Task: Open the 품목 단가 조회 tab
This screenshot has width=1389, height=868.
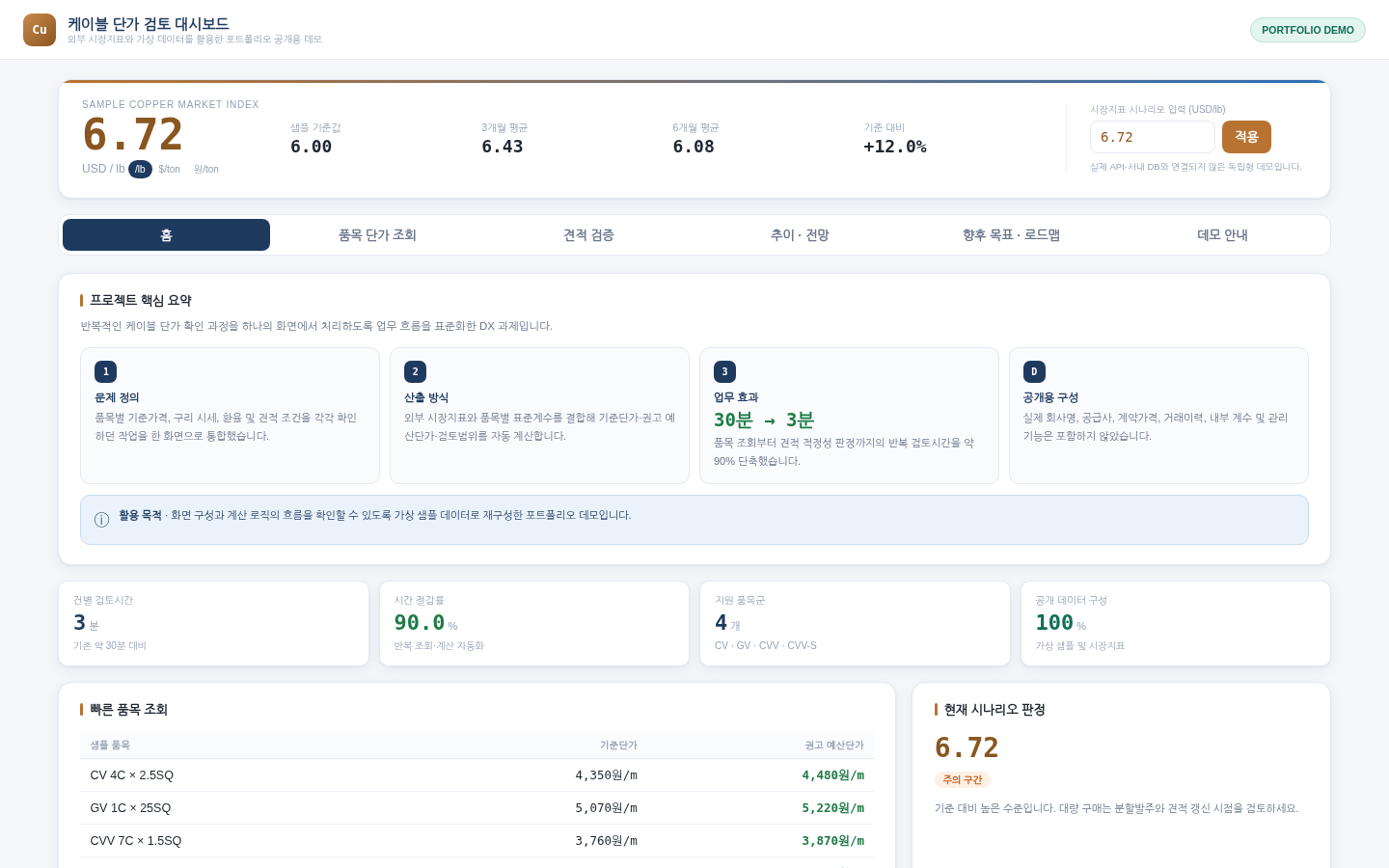Action: coord(377,234)
